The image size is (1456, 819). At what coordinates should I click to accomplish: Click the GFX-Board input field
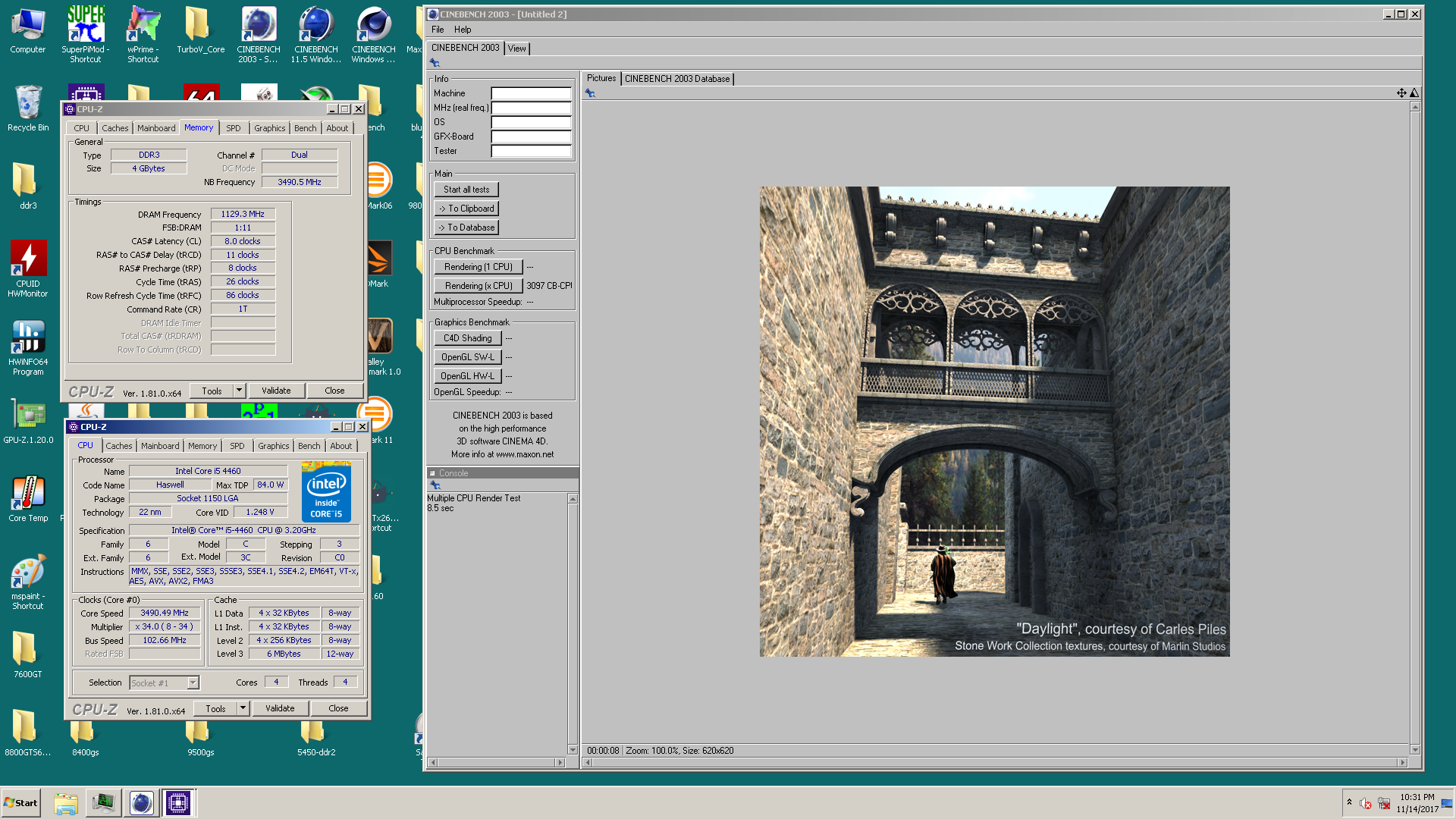click(531, 136)
